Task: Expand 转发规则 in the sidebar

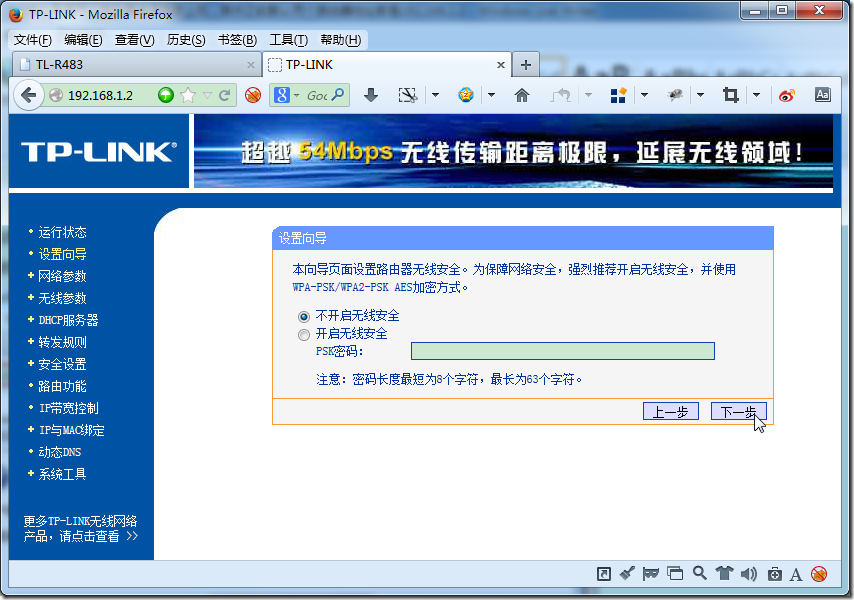Action: tap(62, 342)
